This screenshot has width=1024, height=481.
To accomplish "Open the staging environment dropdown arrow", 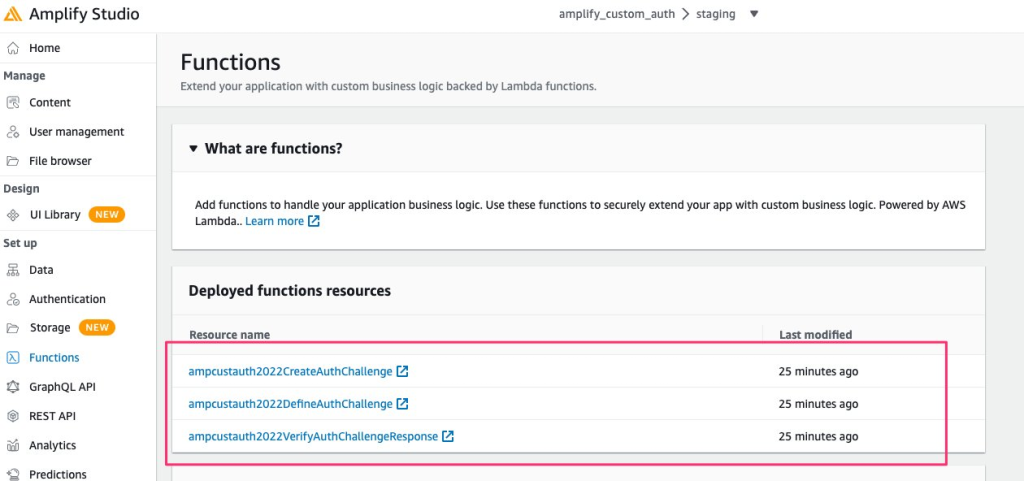I will pos(754,14).
